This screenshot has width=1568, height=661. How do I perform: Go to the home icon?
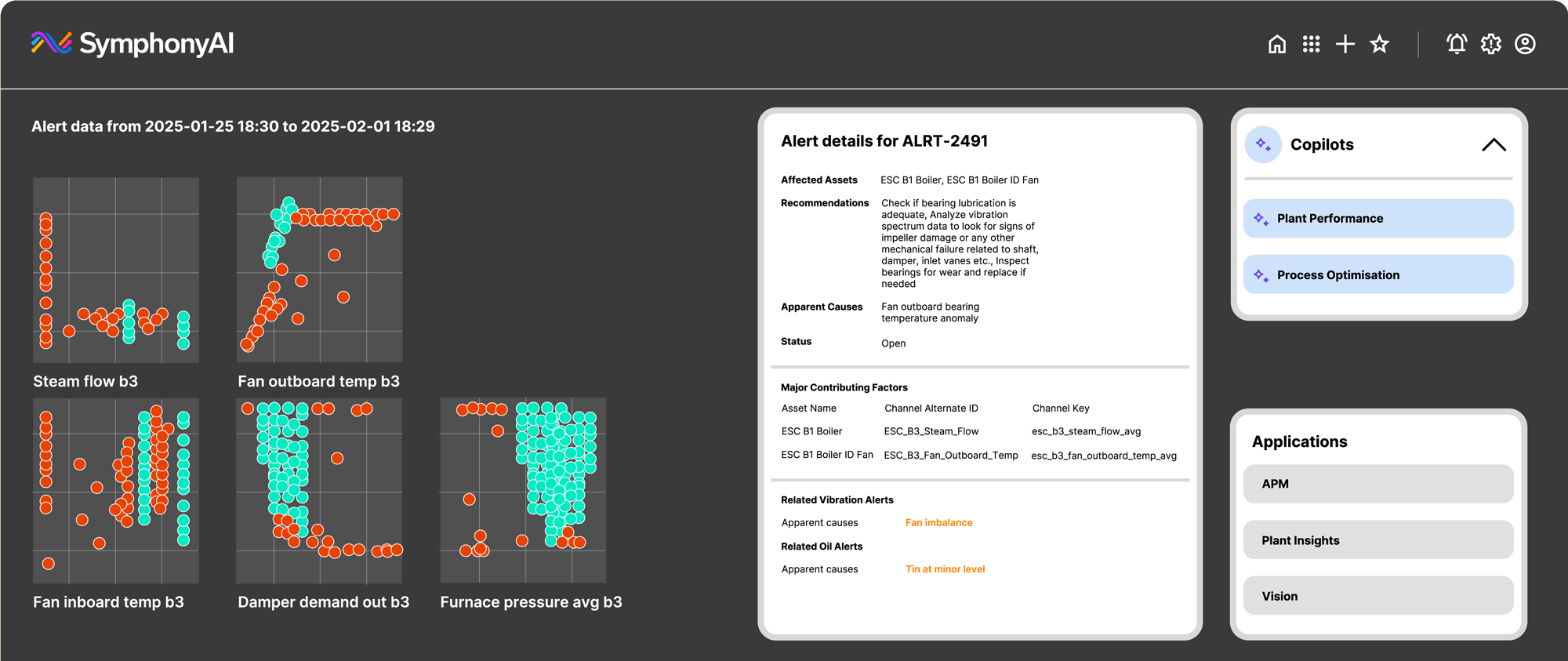1277,44
